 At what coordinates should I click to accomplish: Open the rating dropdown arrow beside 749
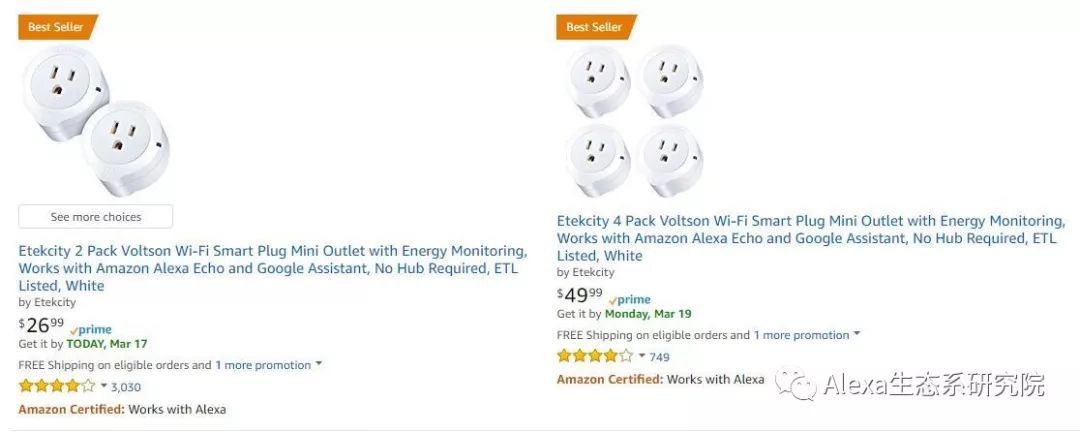642,355
